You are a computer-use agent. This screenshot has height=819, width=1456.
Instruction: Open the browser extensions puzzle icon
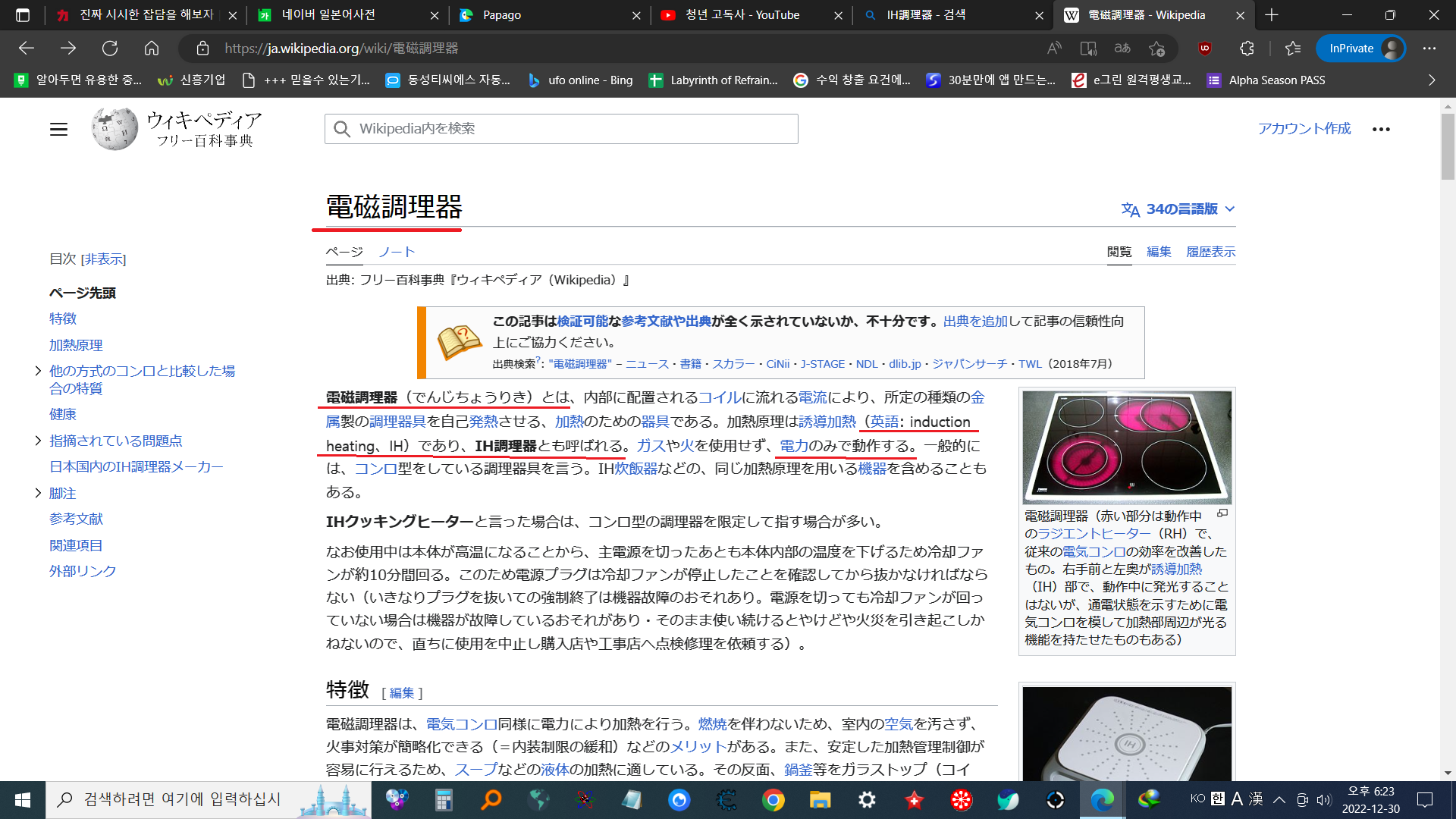pyautogui.click(x=1247, y=49)
